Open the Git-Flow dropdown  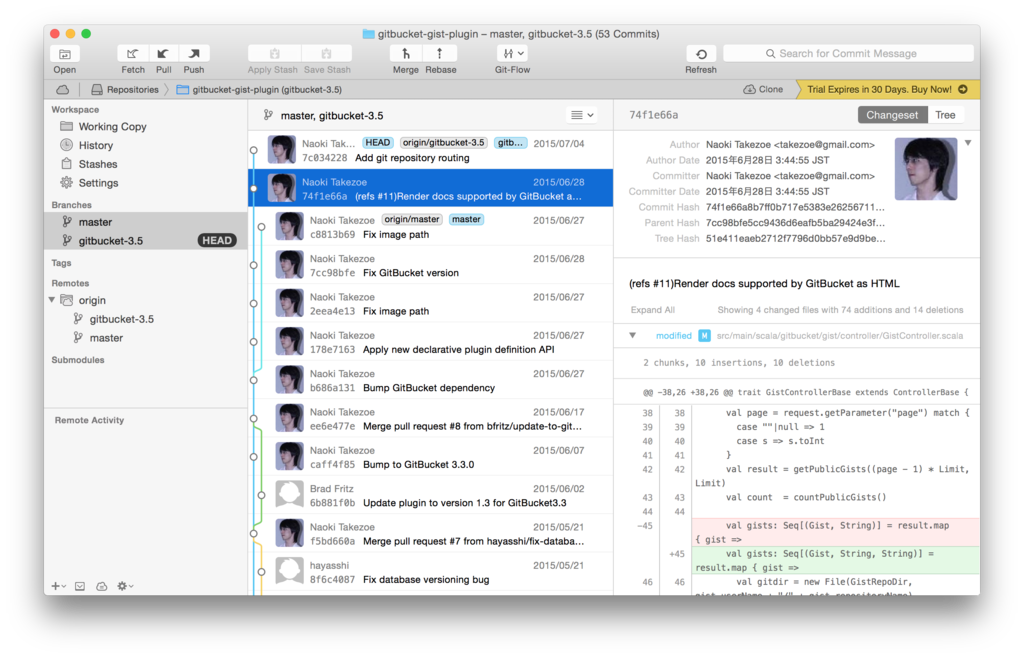click(x=512, y=54)
